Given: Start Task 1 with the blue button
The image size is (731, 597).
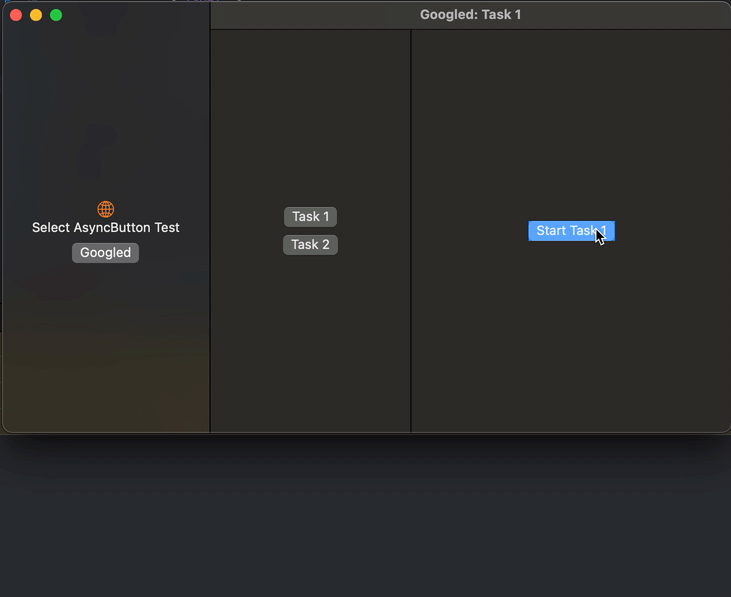Looking at the screenshot, I should [572, 231].
